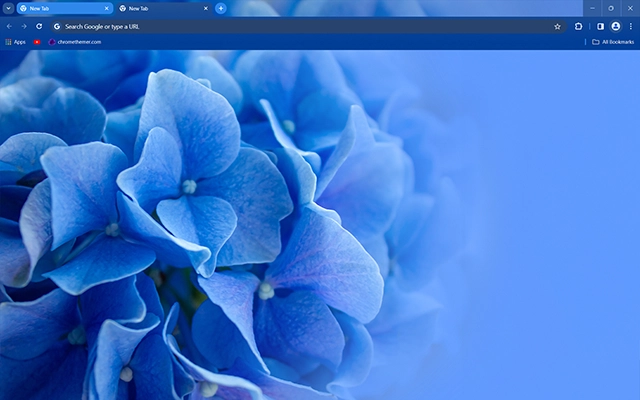Viewport: 640px width, 400px height.
Task: Open Apps shortcut in bookmarks bar
Action: [16, 42]
